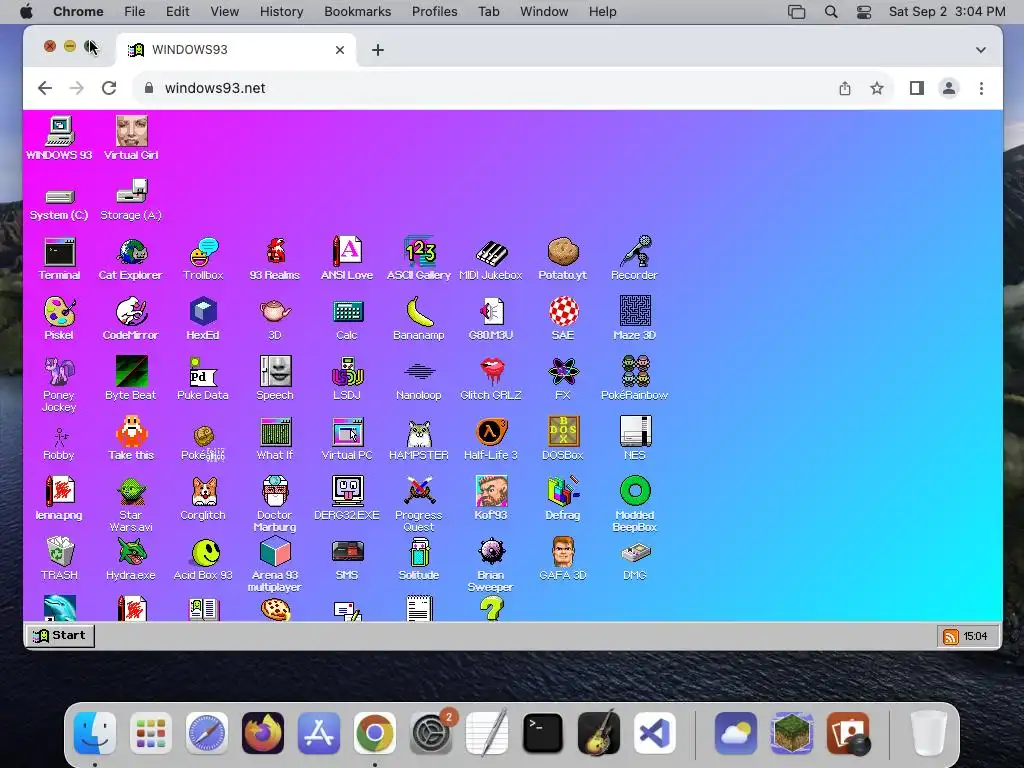
Task: Launch HexEd icon
Action: 203,319
